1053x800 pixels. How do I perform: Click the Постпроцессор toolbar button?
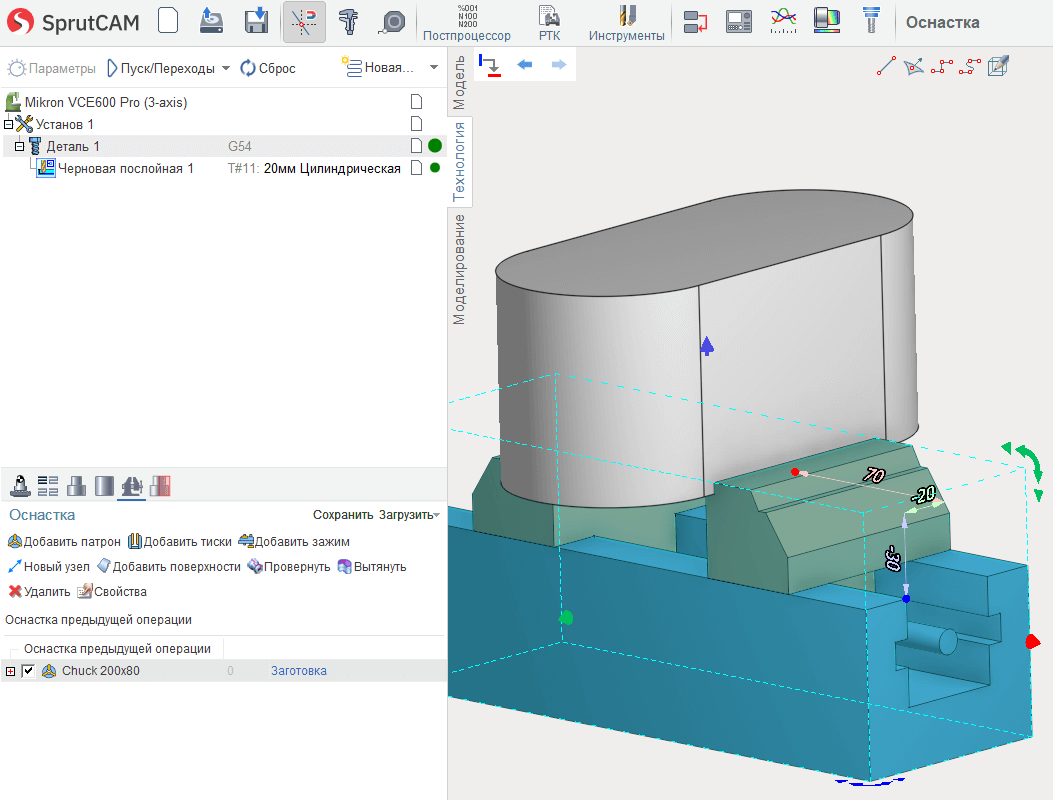[x=466, y=23]
